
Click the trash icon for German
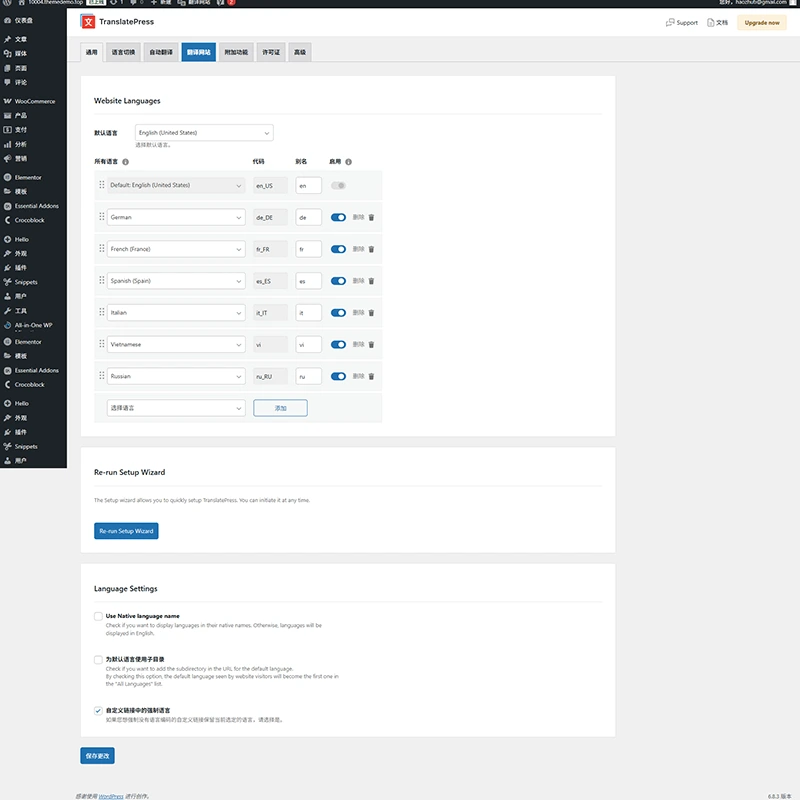371,217
